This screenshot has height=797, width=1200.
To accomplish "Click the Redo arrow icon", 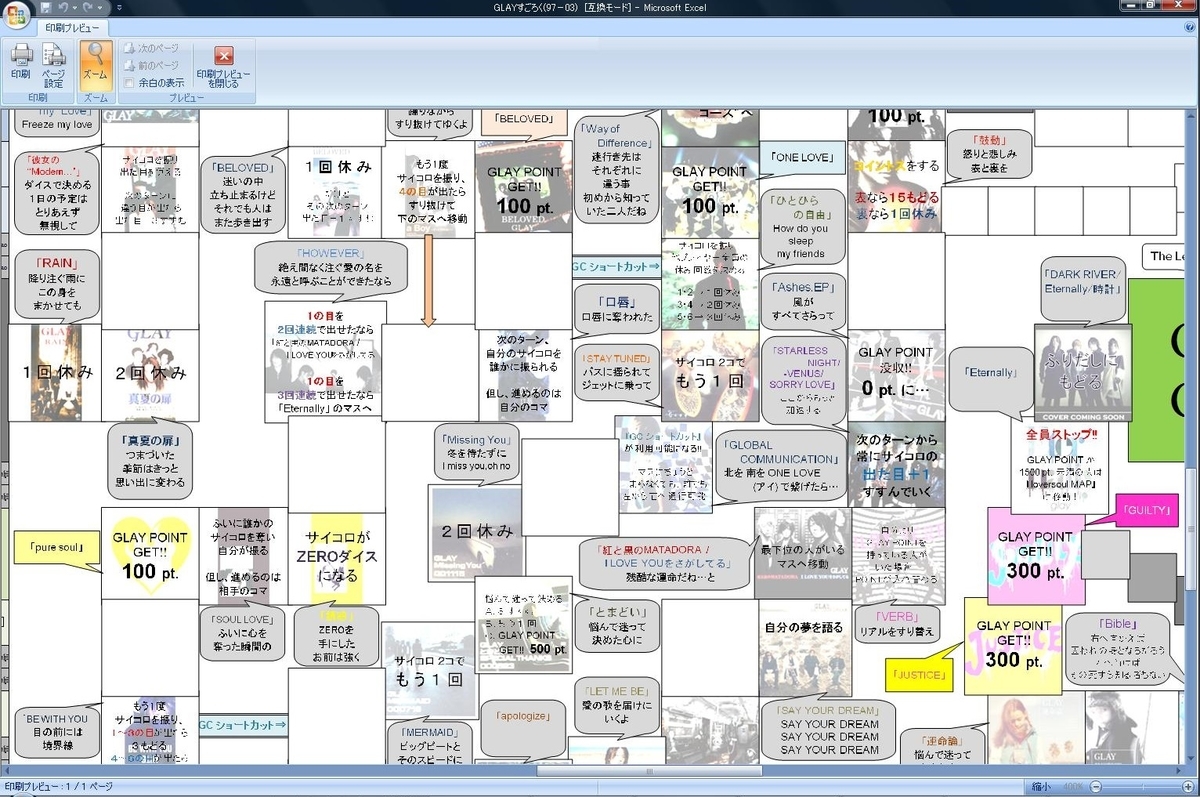I will (x=88, y=7).
